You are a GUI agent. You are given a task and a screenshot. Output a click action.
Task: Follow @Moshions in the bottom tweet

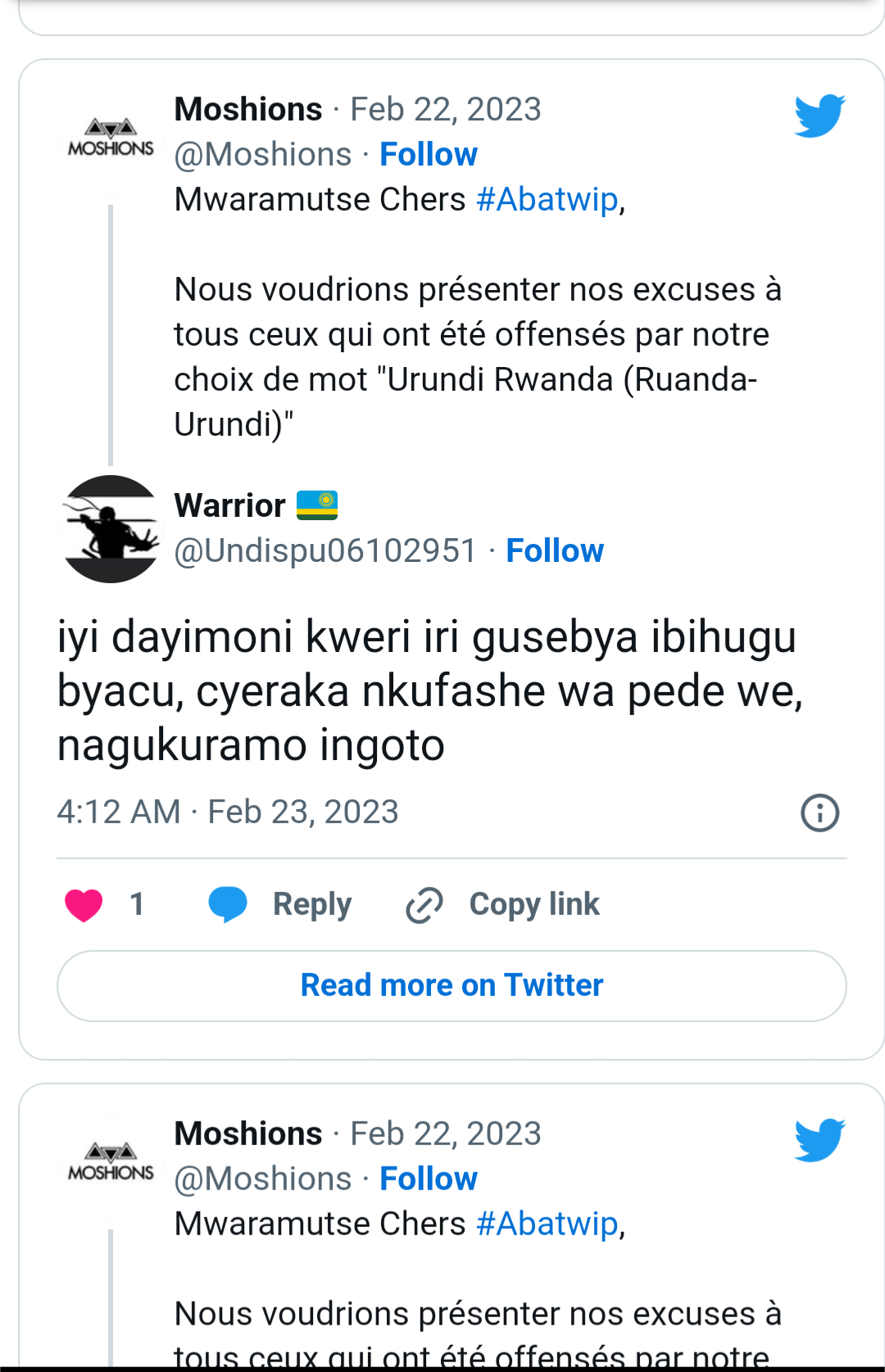point(429,1179)
